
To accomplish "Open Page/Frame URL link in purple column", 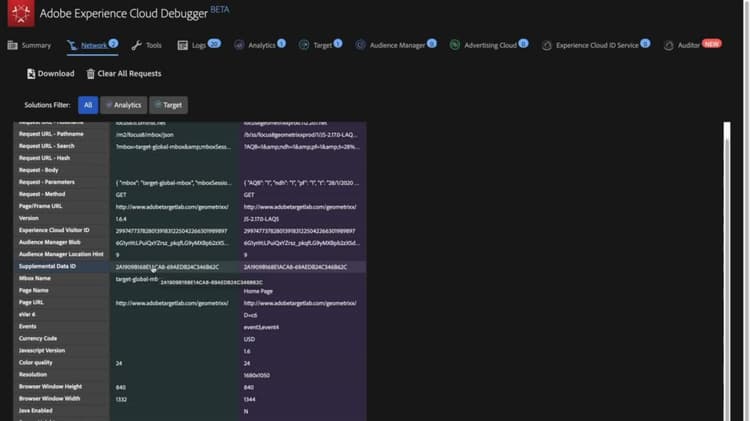I will tap(300, 207).
